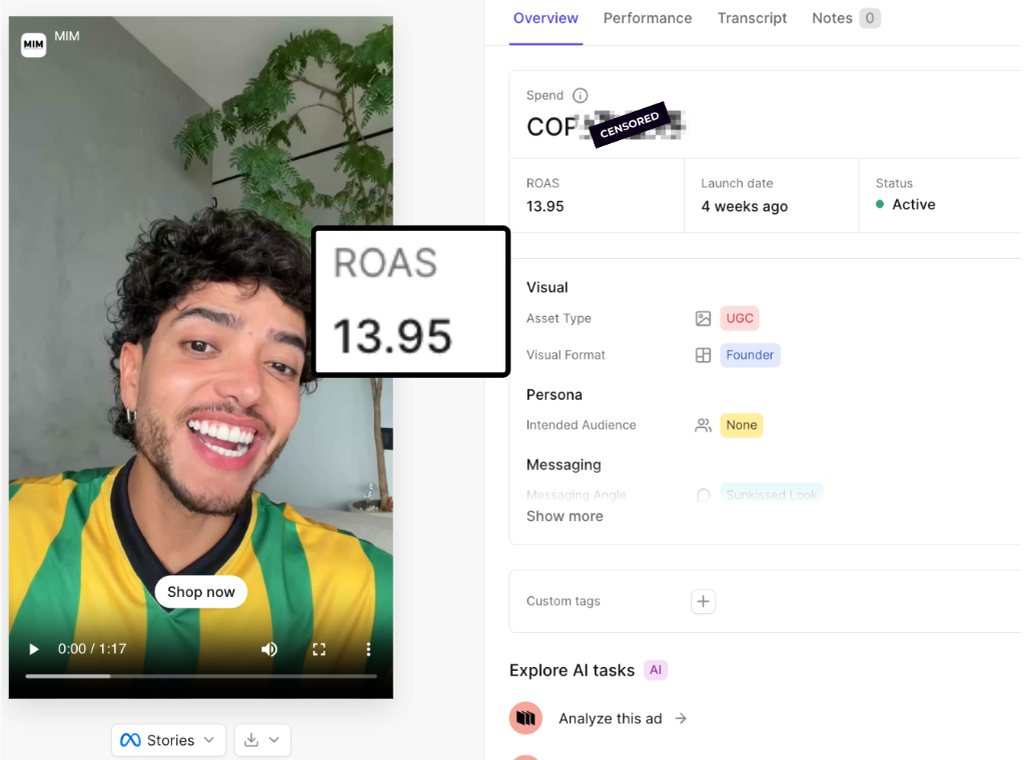Expand details with Show more

[x=565, y=516]
